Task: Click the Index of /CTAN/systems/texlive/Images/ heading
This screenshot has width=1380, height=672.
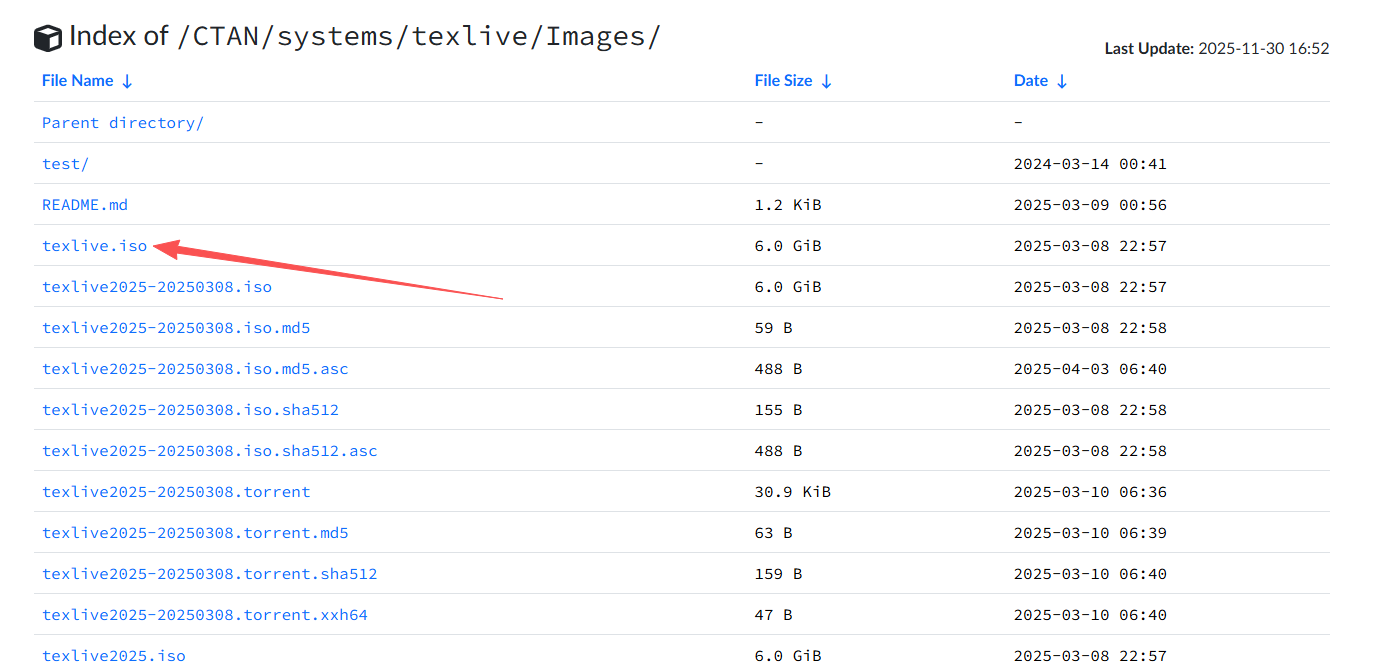Action: 365,37
